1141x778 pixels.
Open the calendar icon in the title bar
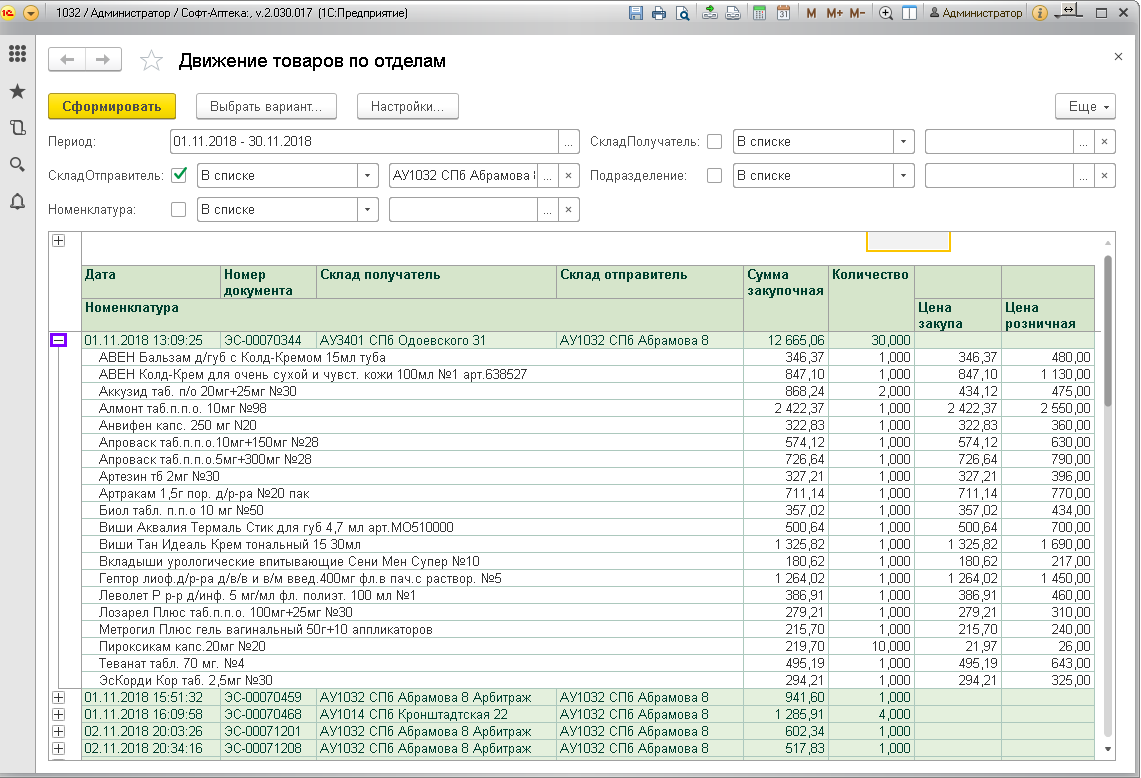[783, 13]
